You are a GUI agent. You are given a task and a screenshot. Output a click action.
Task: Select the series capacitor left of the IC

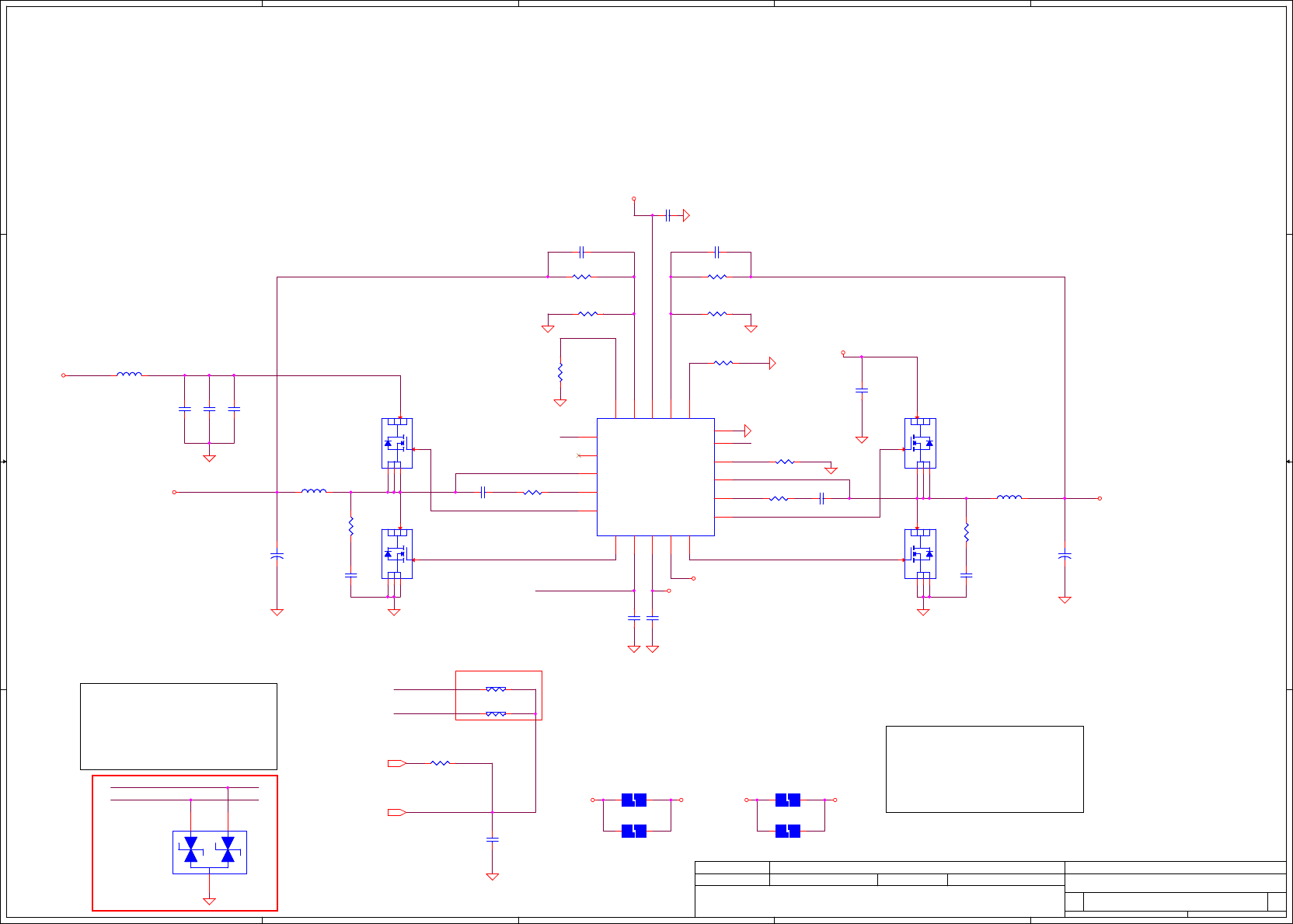click(483, 492)
